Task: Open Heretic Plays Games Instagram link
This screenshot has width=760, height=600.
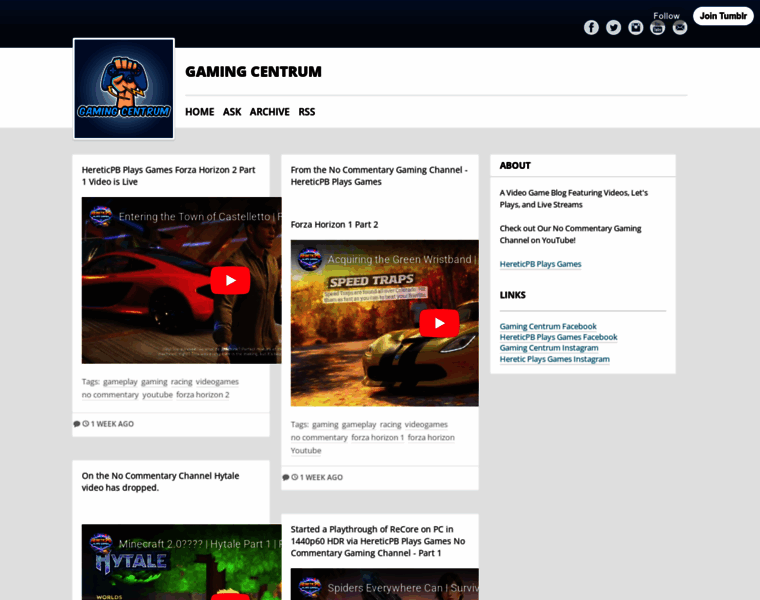Action: [554, 359]
